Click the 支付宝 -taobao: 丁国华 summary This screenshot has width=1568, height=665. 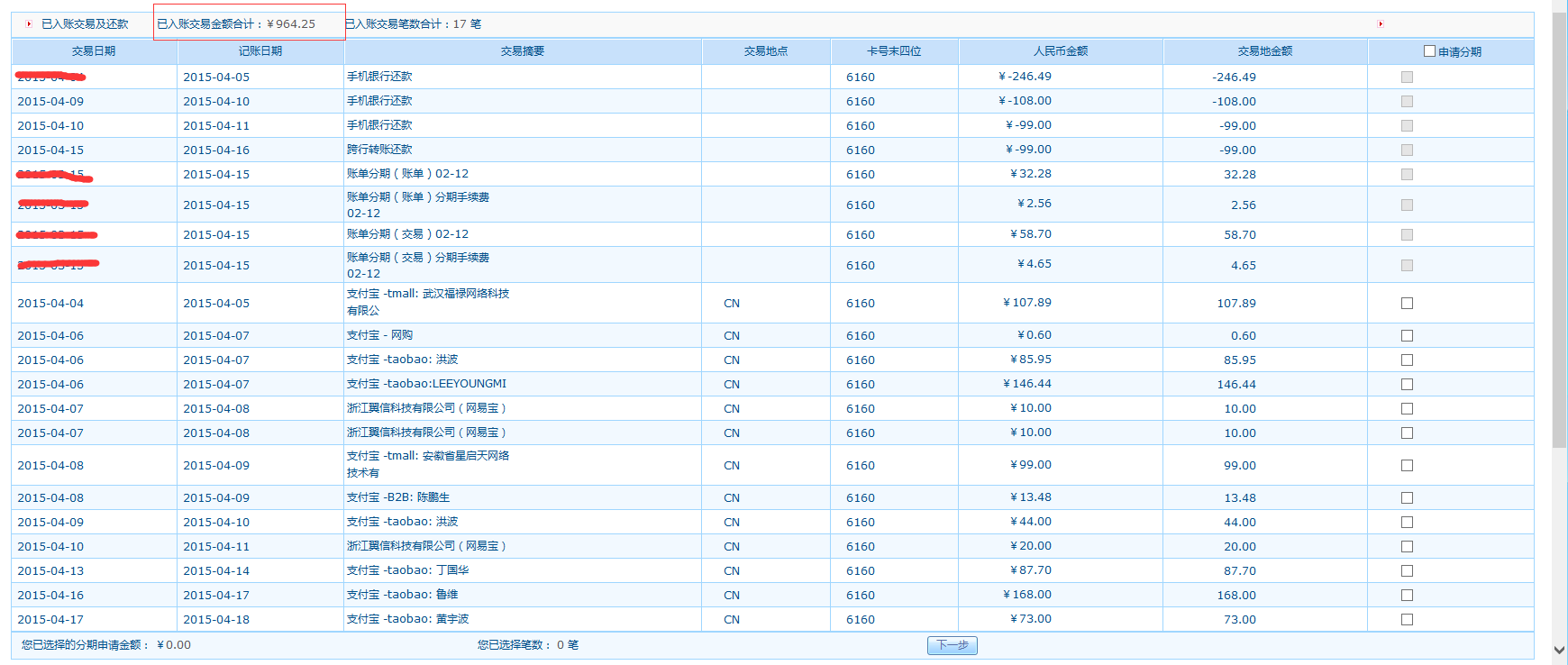(x=407, y=570)
